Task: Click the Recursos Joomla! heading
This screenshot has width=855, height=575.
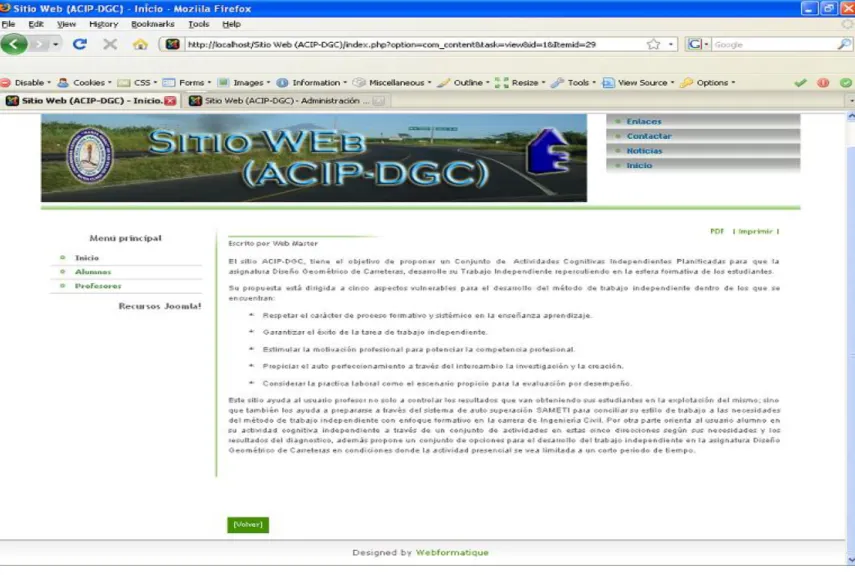Action: [x=160, y=306]
